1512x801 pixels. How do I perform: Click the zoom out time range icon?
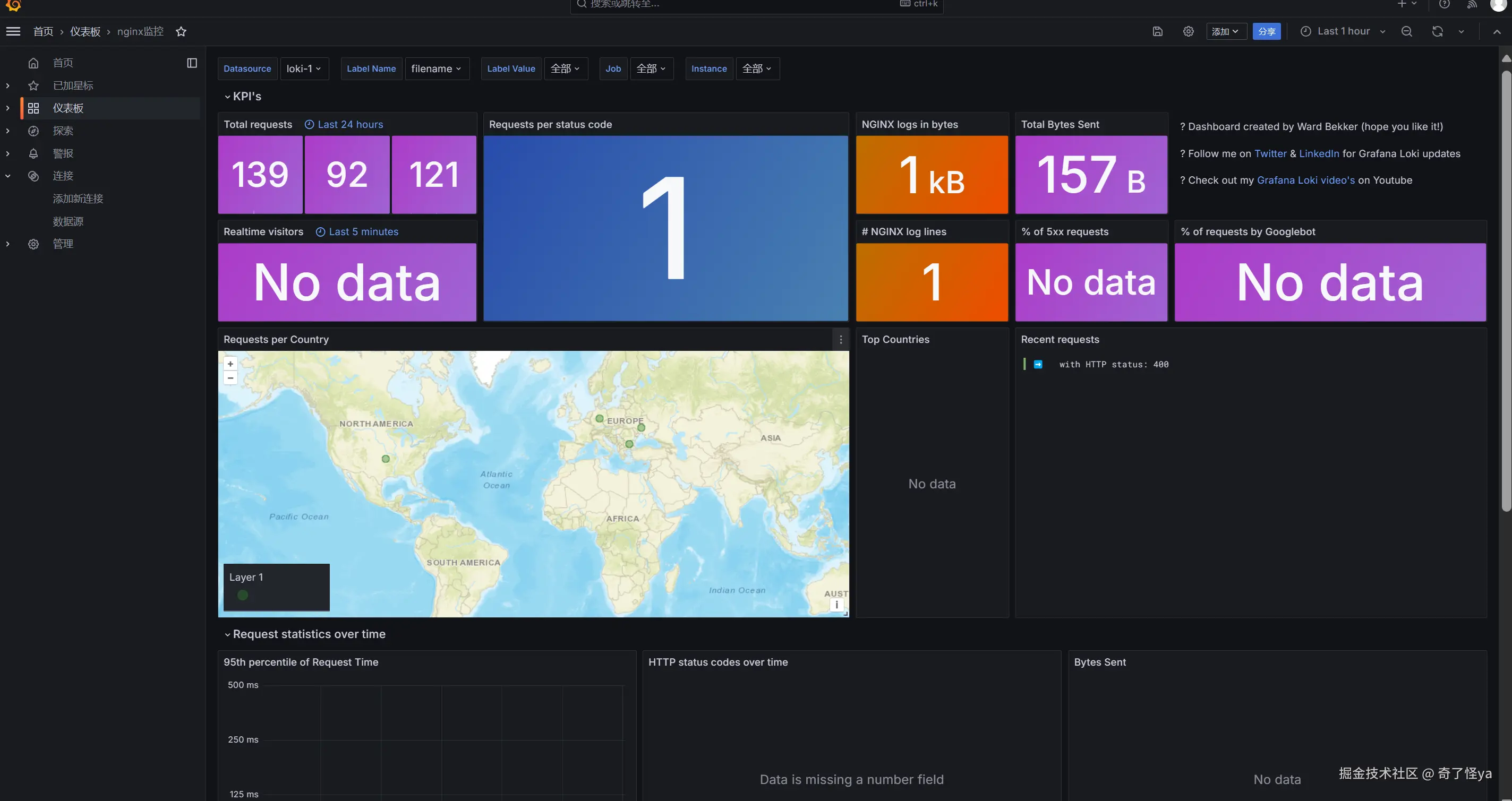tap(1406, 32)
